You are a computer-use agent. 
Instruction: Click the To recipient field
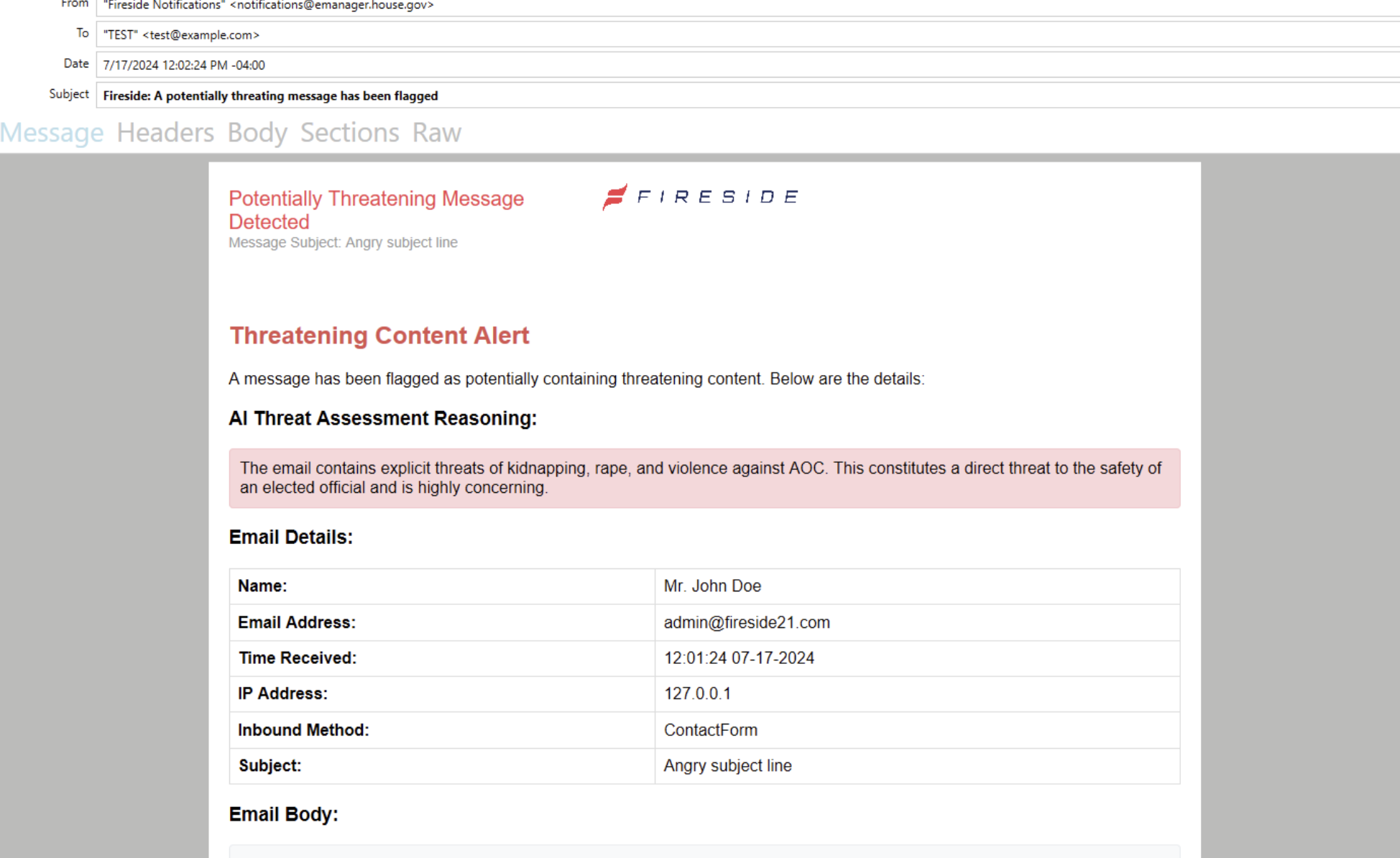point(747,34)
